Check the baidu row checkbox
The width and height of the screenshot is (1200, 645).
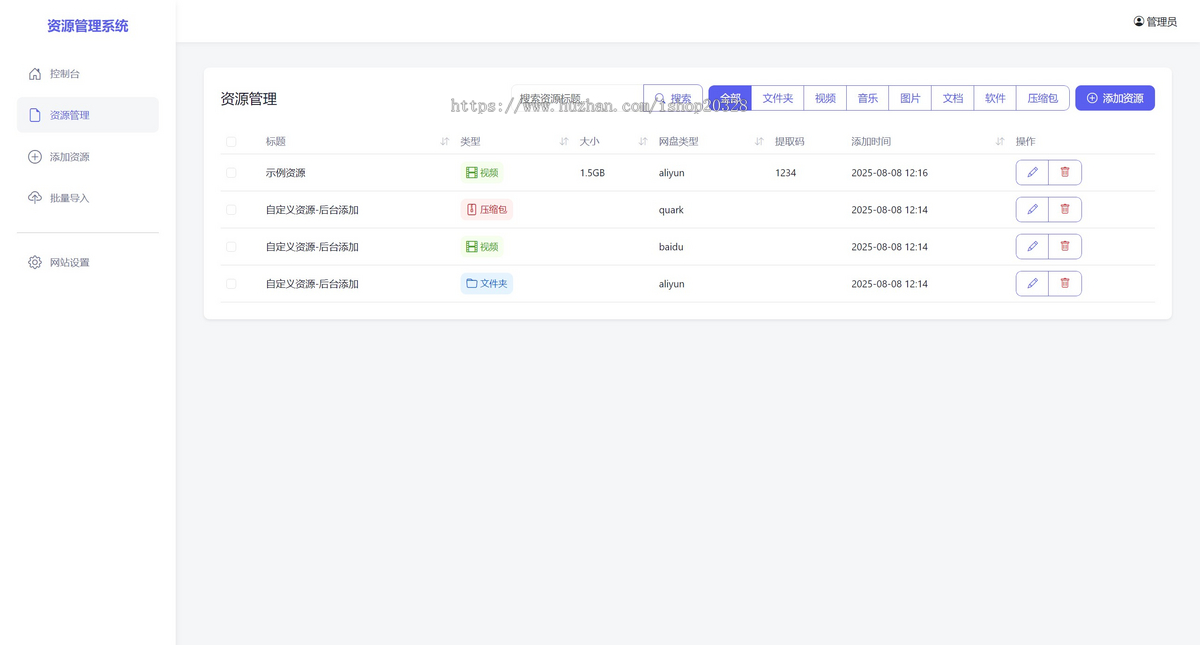tap(231, 247)
